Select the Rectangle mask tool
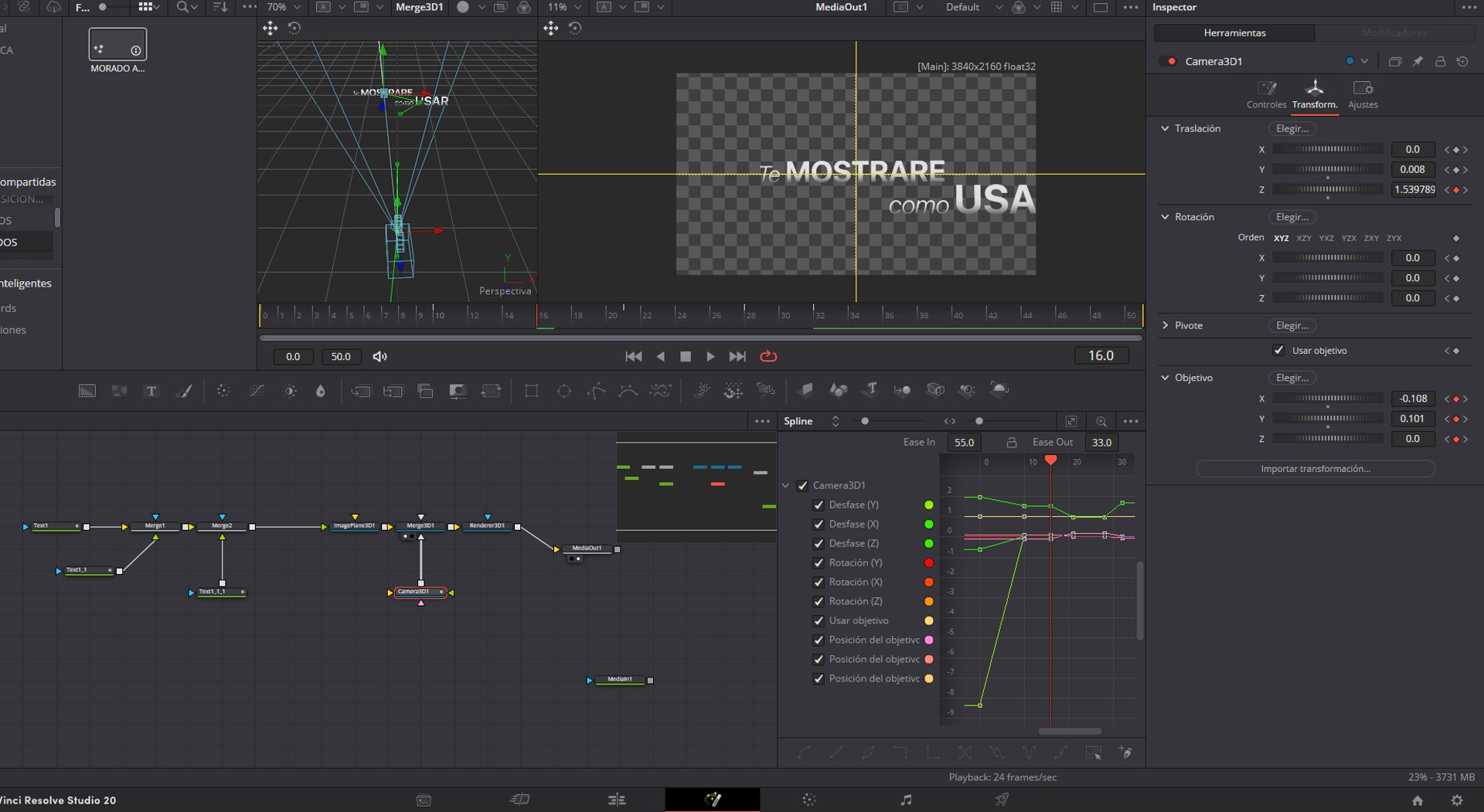 [x=531, y=391]
